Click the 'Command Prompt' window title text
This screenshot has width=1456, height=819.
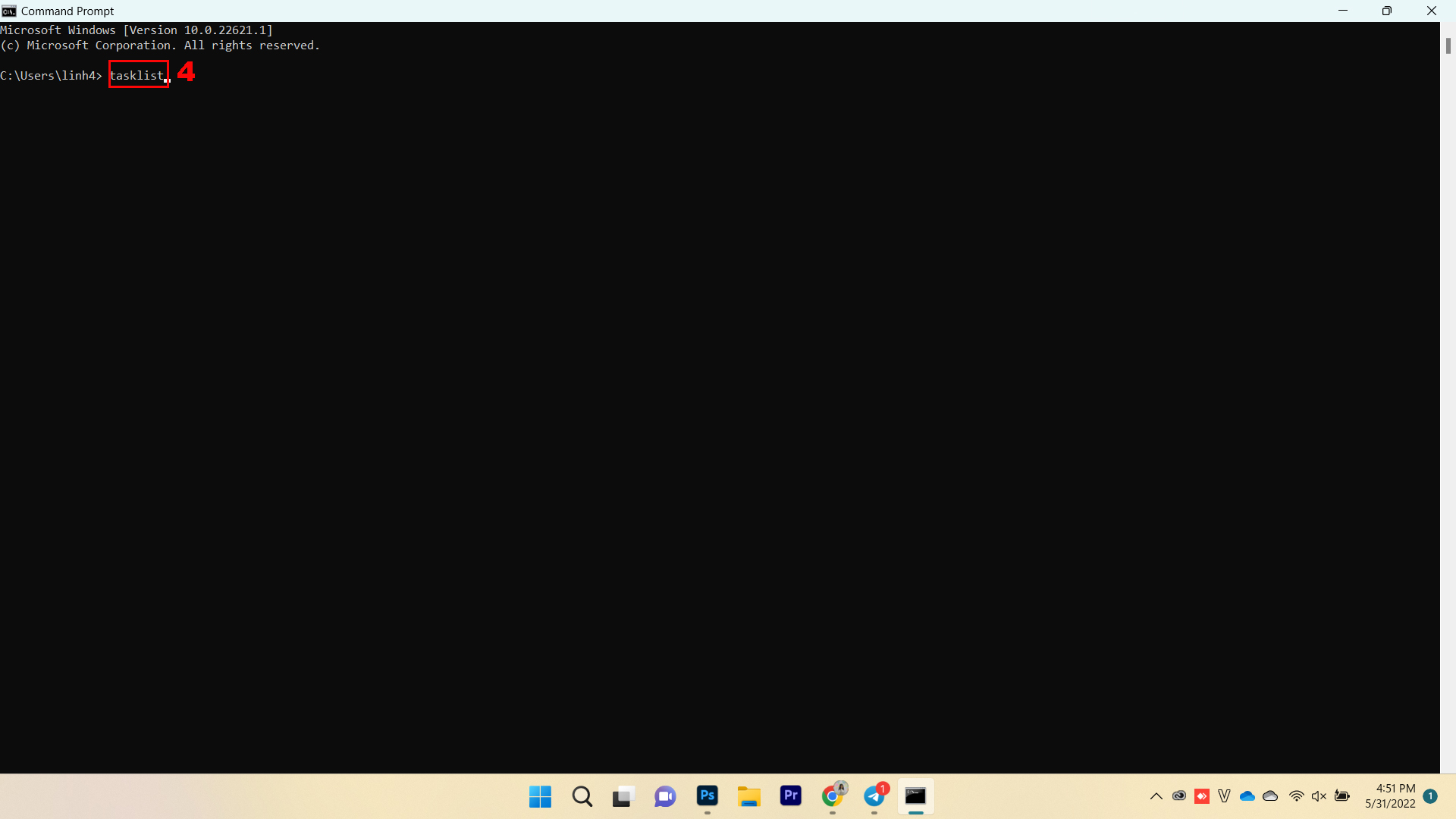click(67, 11)
